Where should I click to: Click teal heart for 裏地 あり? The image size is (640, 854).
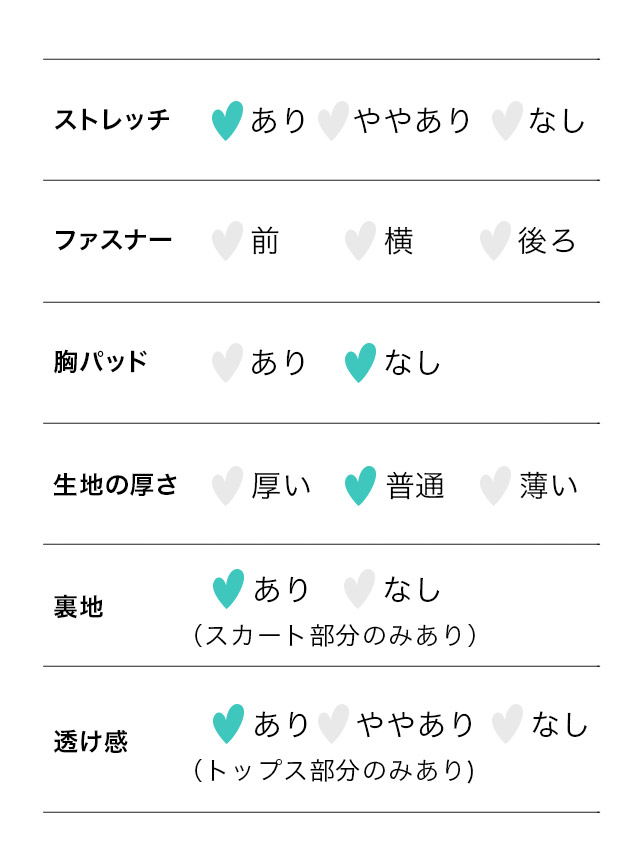(x=229, y=589)
